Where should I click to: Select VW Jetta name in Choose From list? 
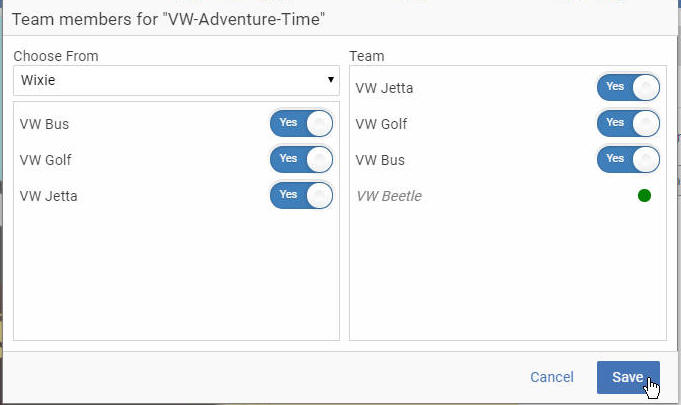[48, 196]
